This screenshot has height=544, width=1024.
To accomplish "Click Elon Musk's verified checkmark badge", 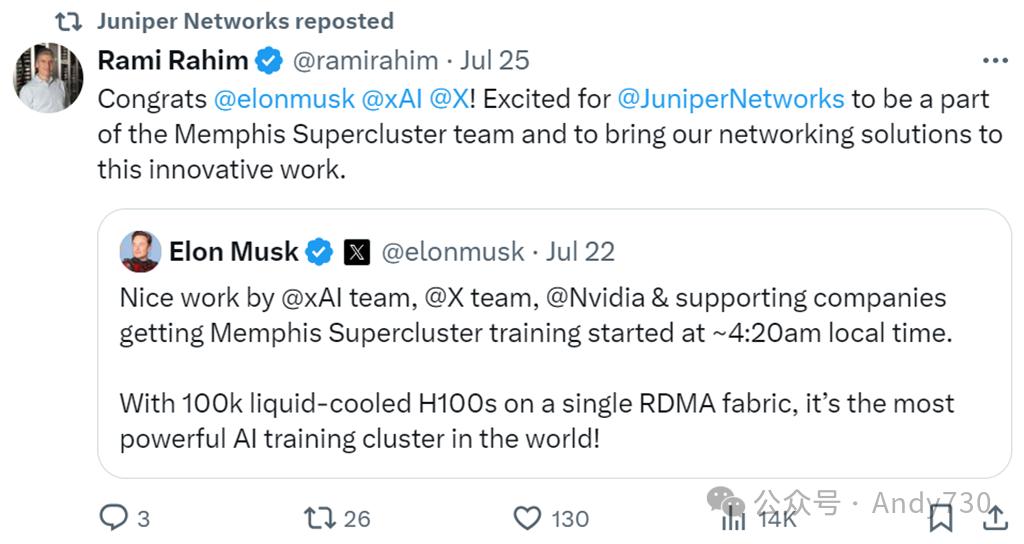I will [319, 252].
